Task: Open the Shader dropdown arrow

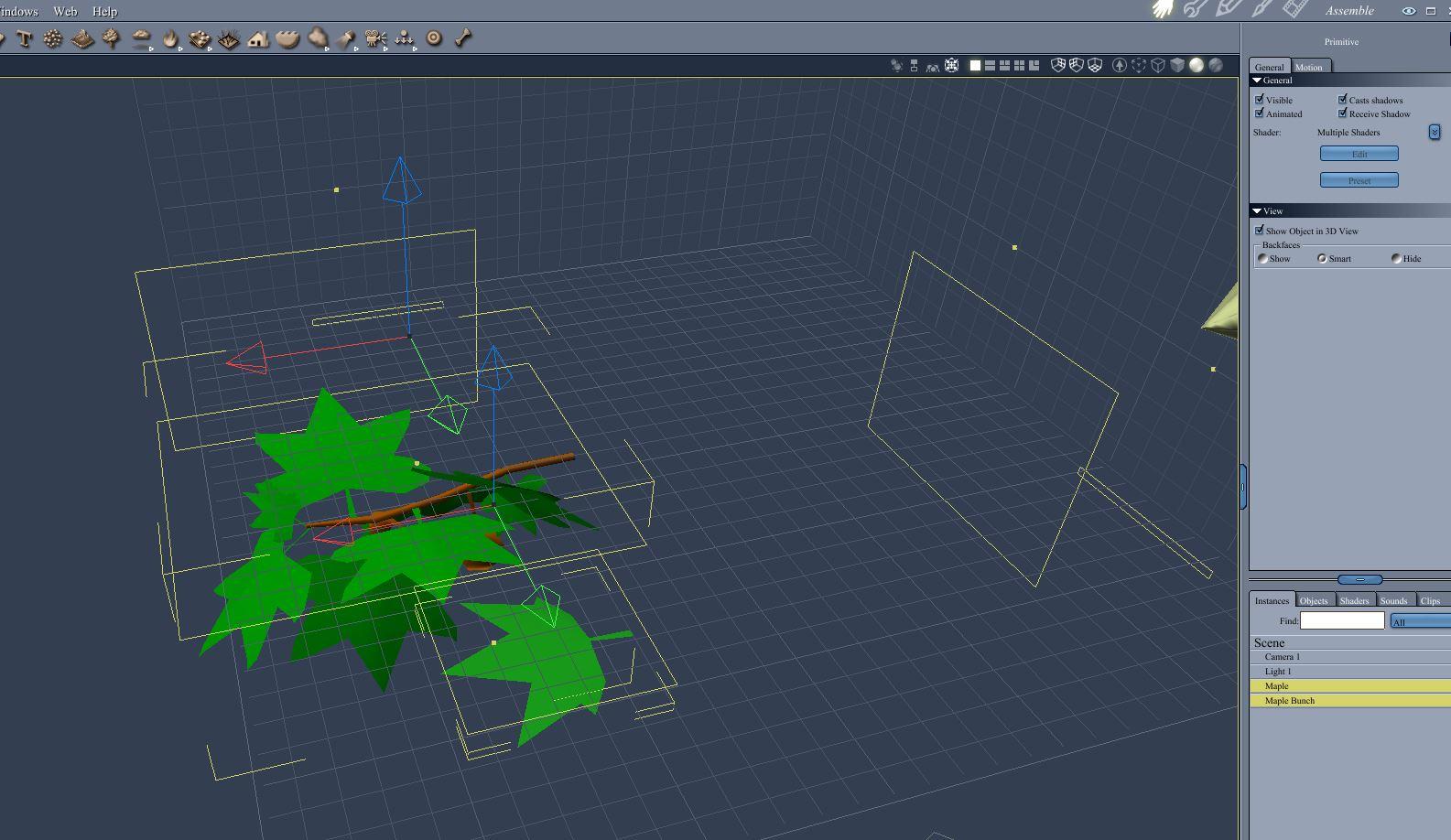Action: (1435, 133)
